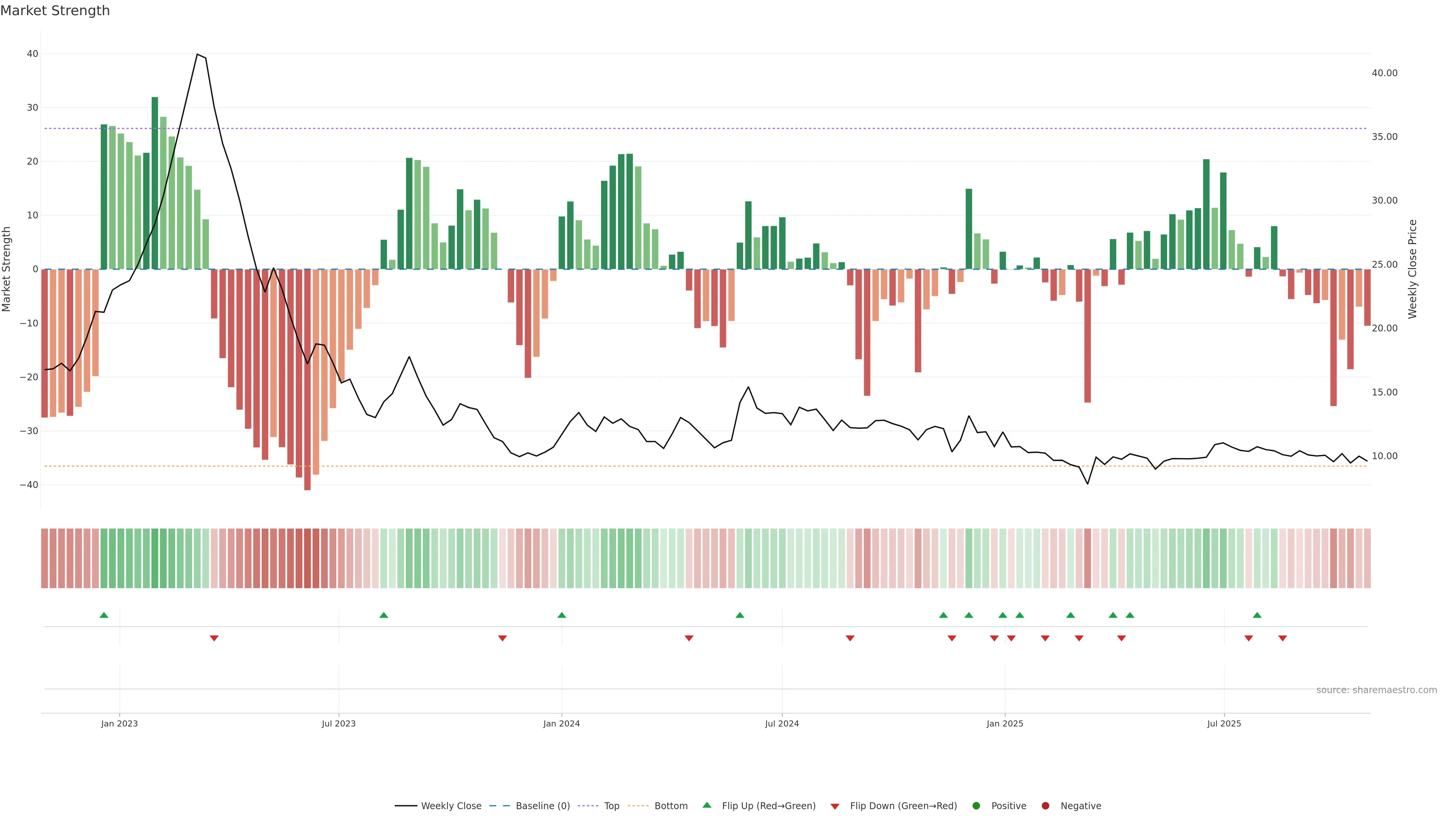The height and width of the screenshot is (819, 1456).
Task: Click the Jan 2025 x-axis label
Action: tap(1005, 723)
